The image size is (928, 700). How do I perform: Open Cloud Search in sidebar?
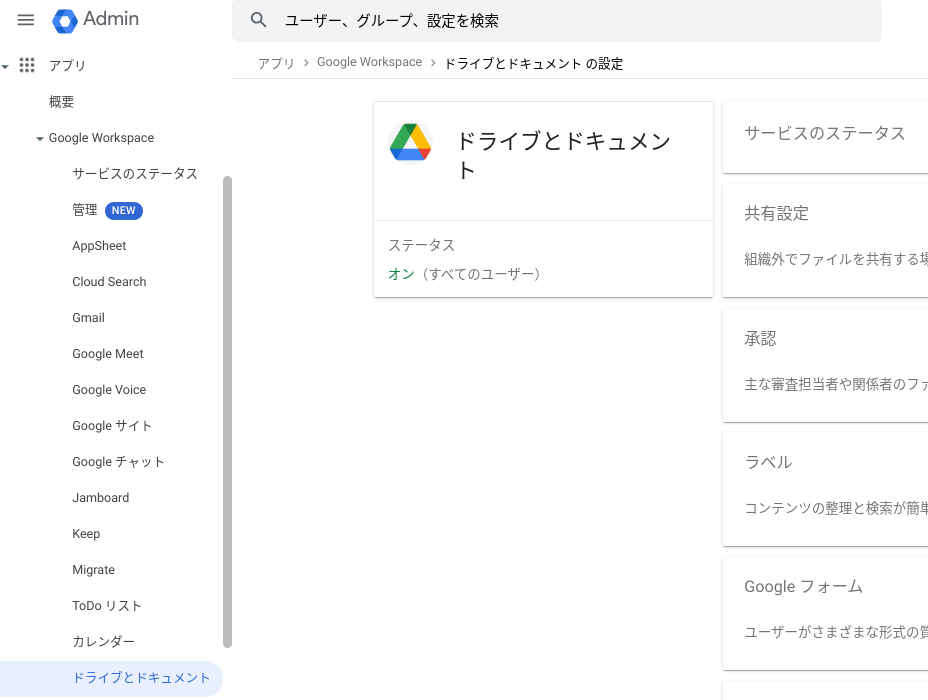click(x=109, y=282)
